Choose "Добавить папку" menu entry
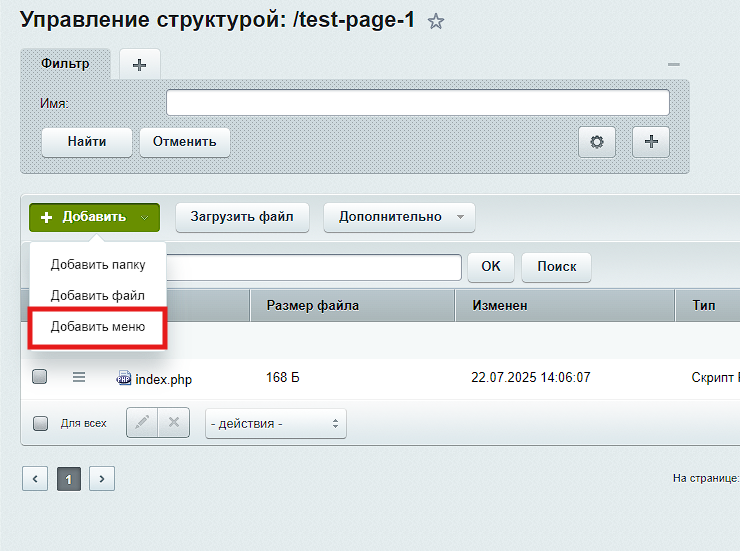740x551 pixels. point(98,265)
